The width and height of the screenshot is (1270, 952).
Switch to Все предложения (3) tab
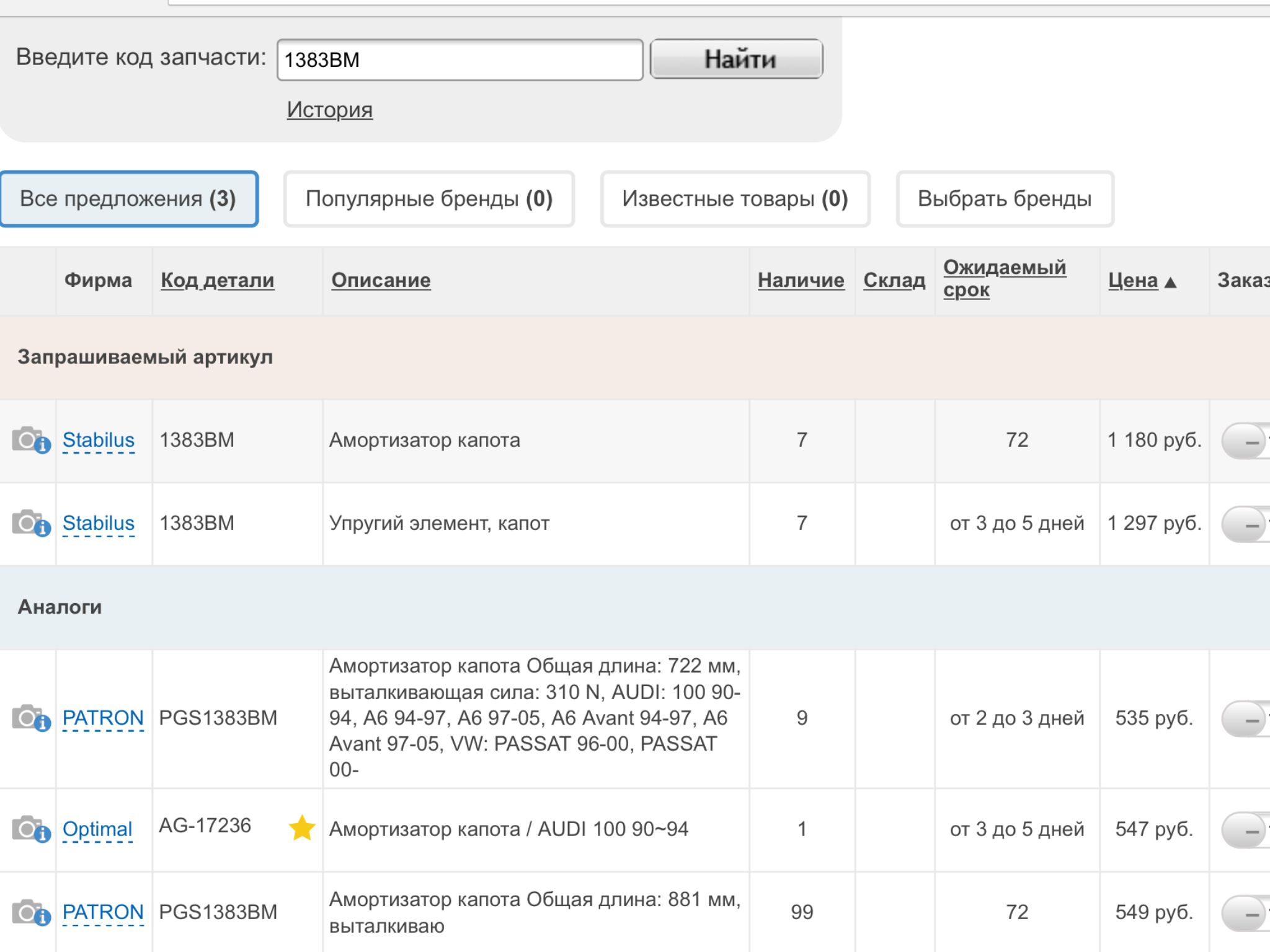click(128, 199)
